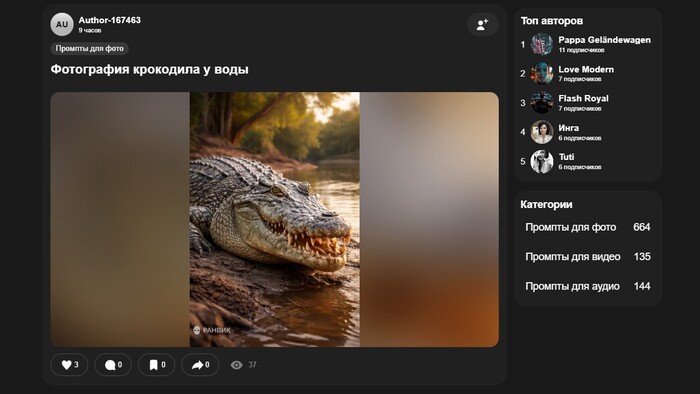Open comments with speech bubble button
The image size is (700, 394).
(x=113, y=365)
